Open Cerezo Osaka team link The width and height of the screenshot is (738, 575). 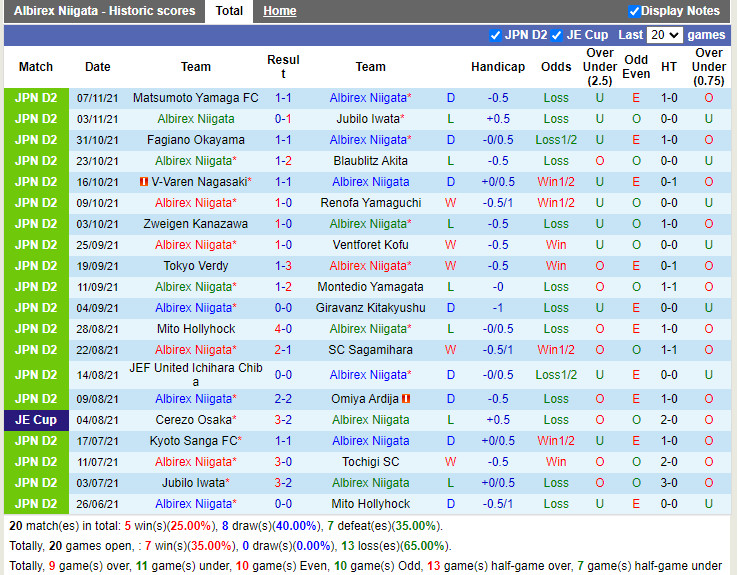[x=196, y=420]
